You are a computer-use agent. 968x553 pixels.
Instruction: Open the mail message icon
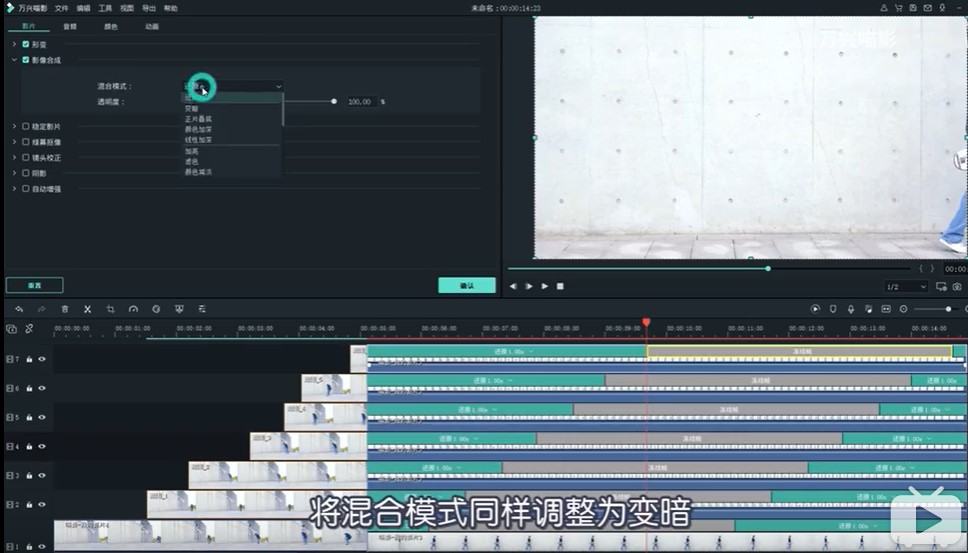[x=928, y=8]
